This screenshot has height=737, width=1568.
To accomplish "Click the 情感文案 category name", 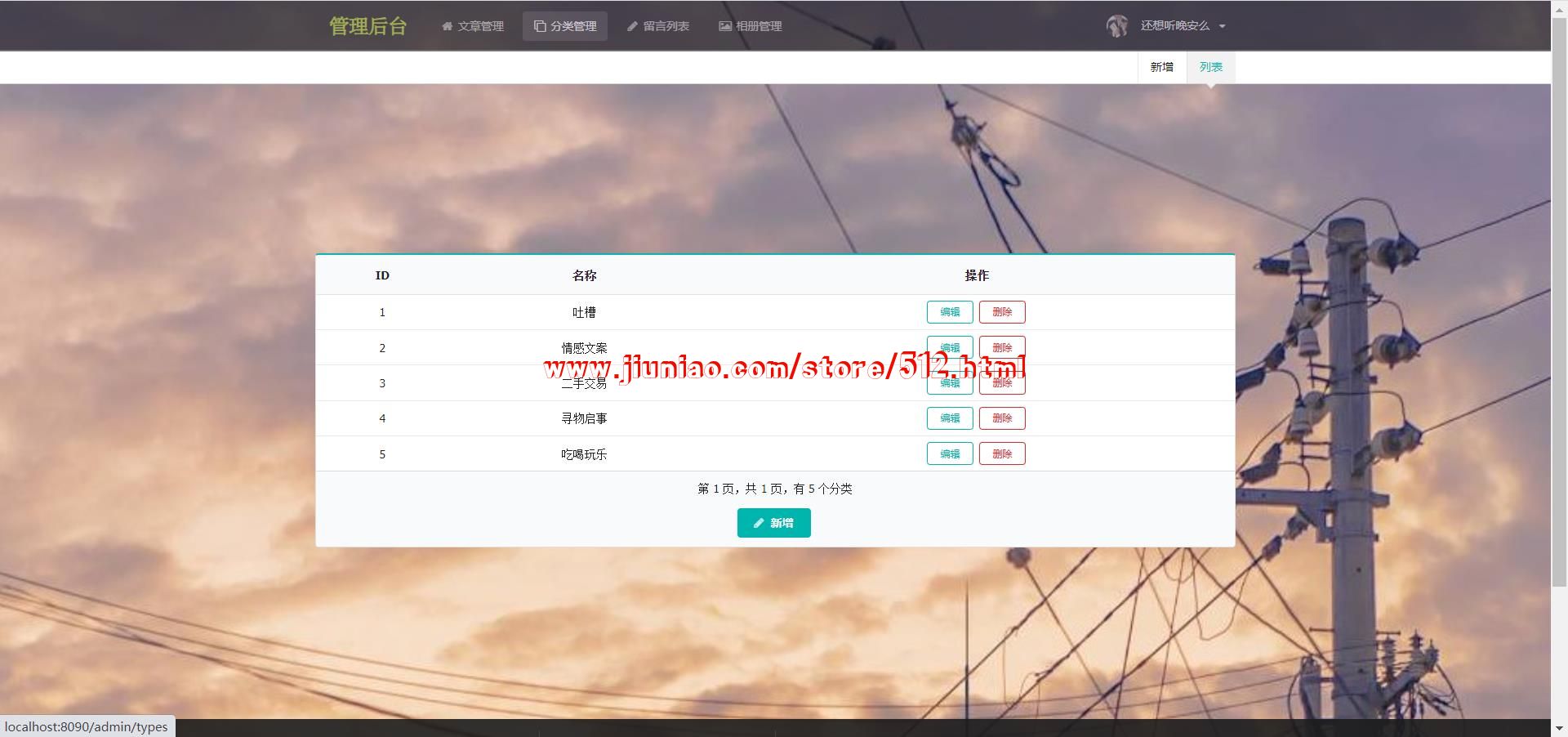I will click(x=584, y=348).
